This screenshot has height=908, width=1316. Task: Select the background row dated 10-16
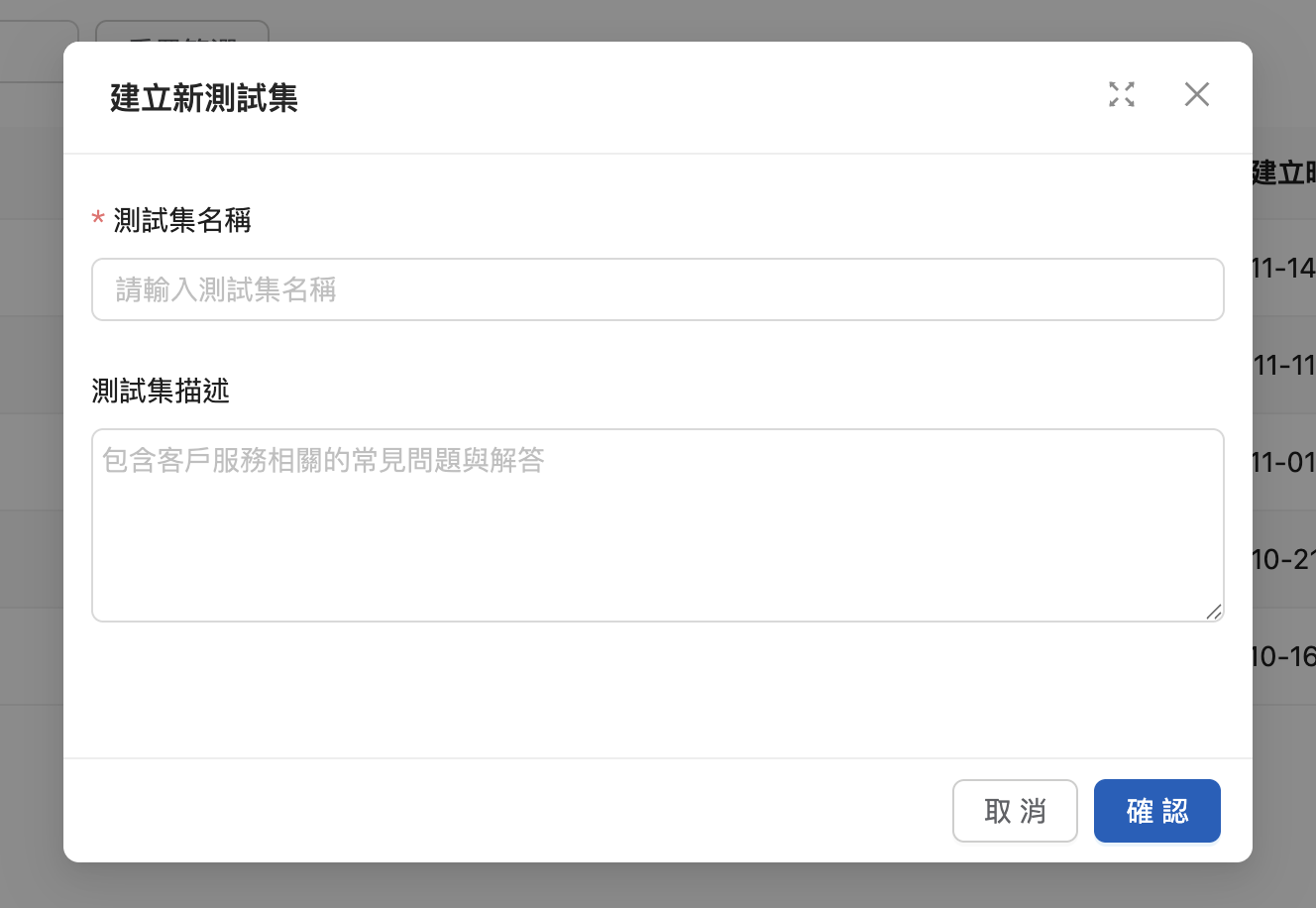[x=1283, y=656]
